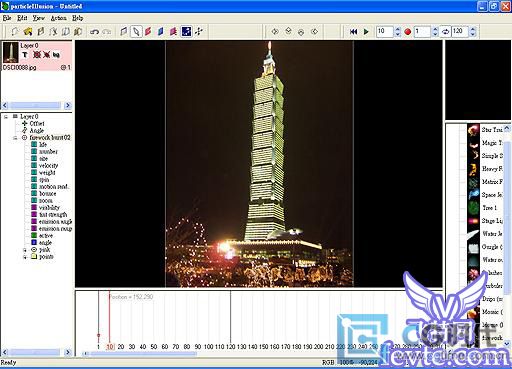Select the velocity property
The width and height of the screenshot is (512, 369).
pyautogui.click(x=49, y=166)
